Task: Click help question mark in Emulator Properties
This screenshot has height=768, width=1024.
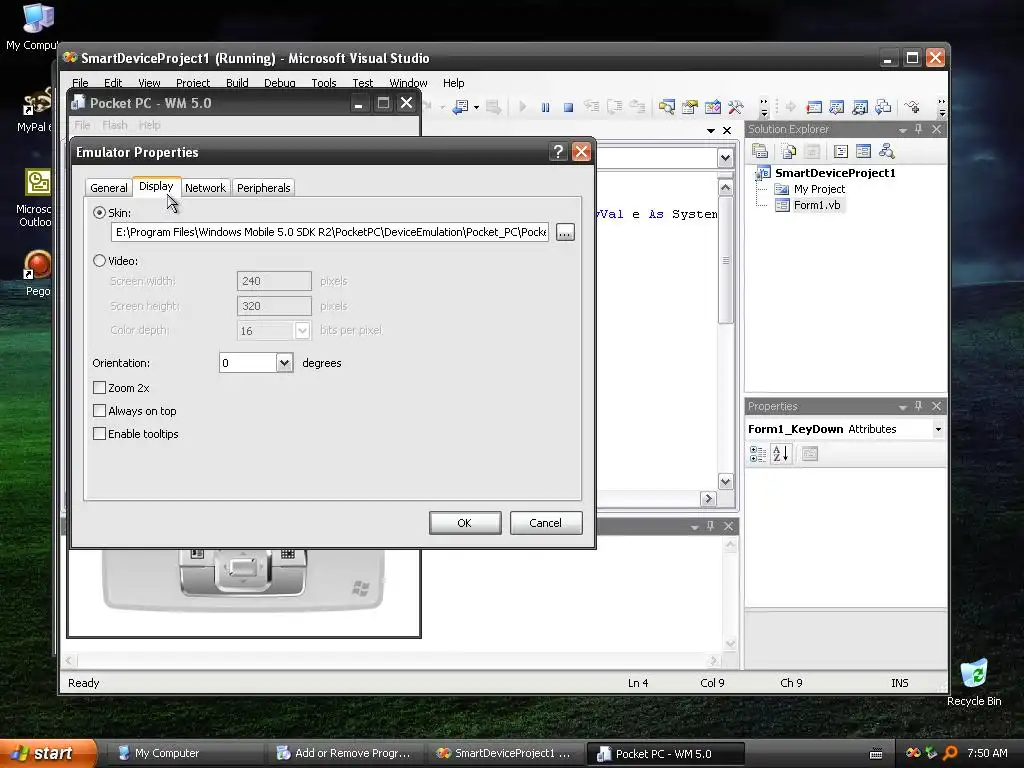Action: coord(558,152)
